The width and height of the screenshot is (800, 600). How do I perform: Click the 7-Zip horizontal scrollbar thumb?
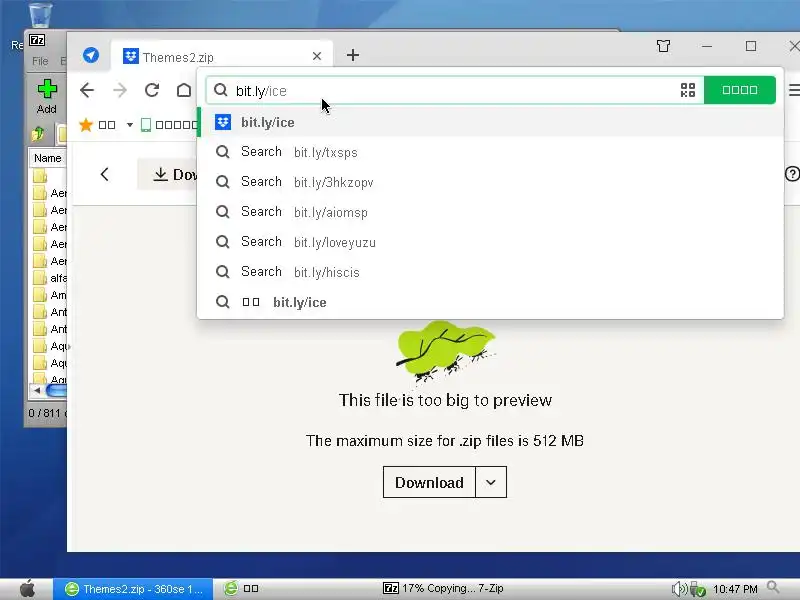(57, 390)
